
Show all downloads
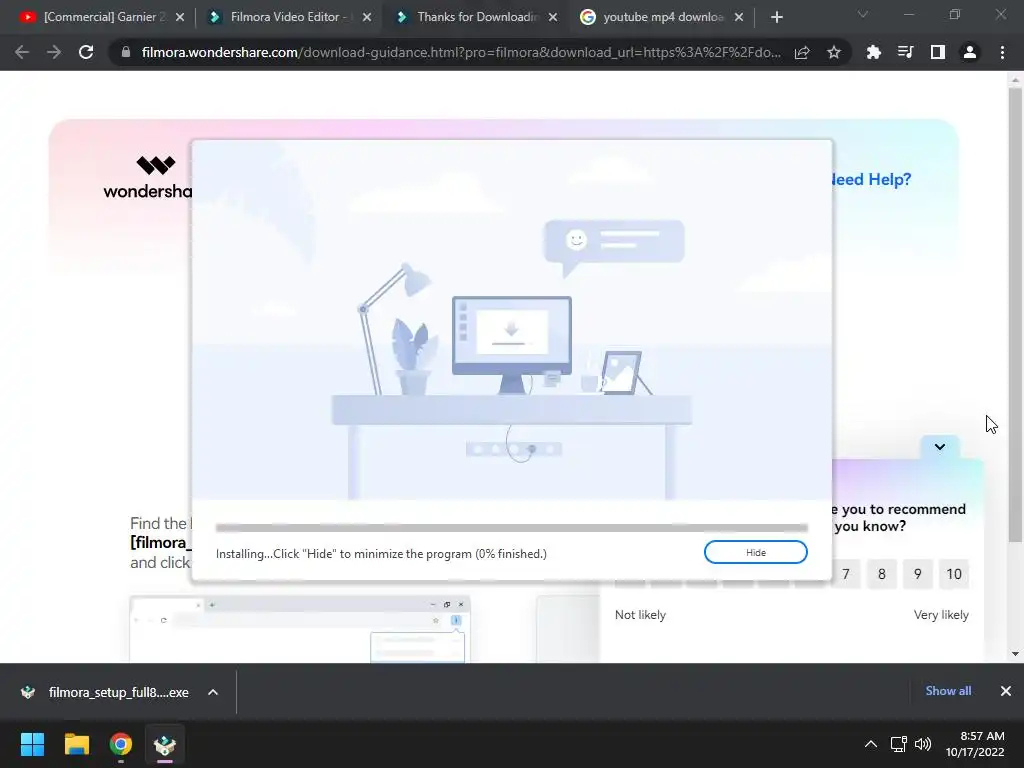coord(948,691)
